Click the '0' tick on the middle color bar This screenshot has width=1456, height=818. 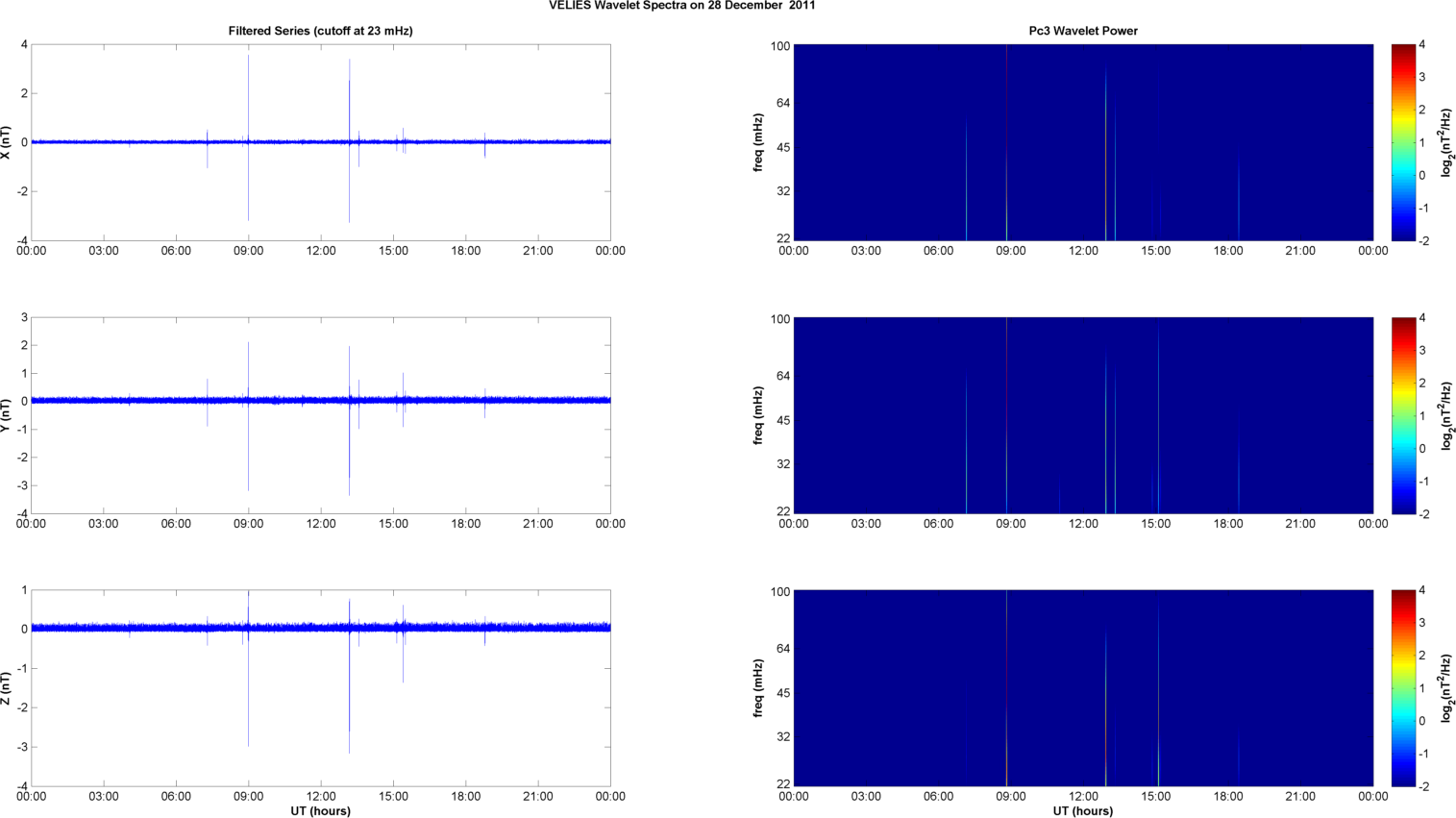tap(1422, 449)
